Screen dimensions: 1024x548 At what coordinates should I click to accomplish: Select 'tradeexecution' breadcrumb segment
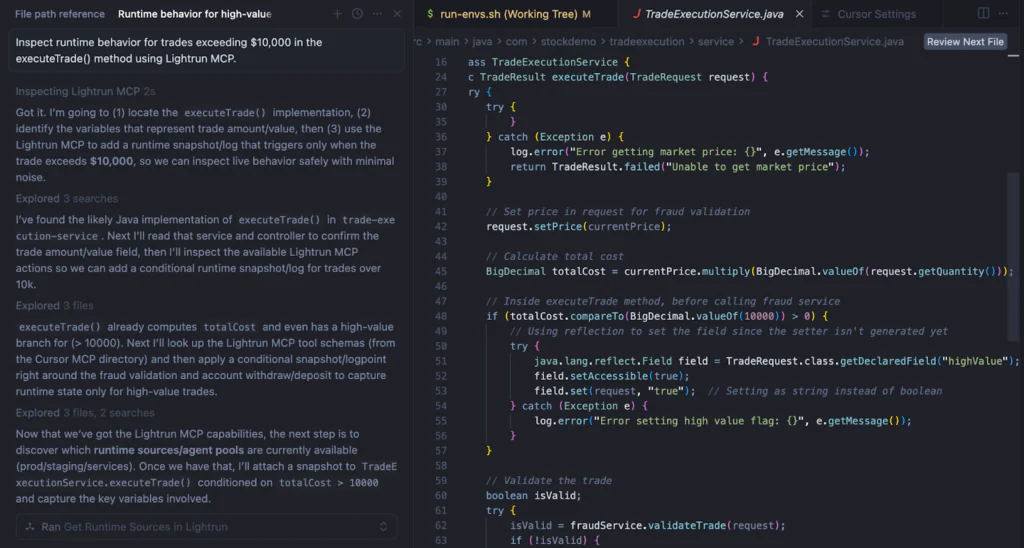647,42
